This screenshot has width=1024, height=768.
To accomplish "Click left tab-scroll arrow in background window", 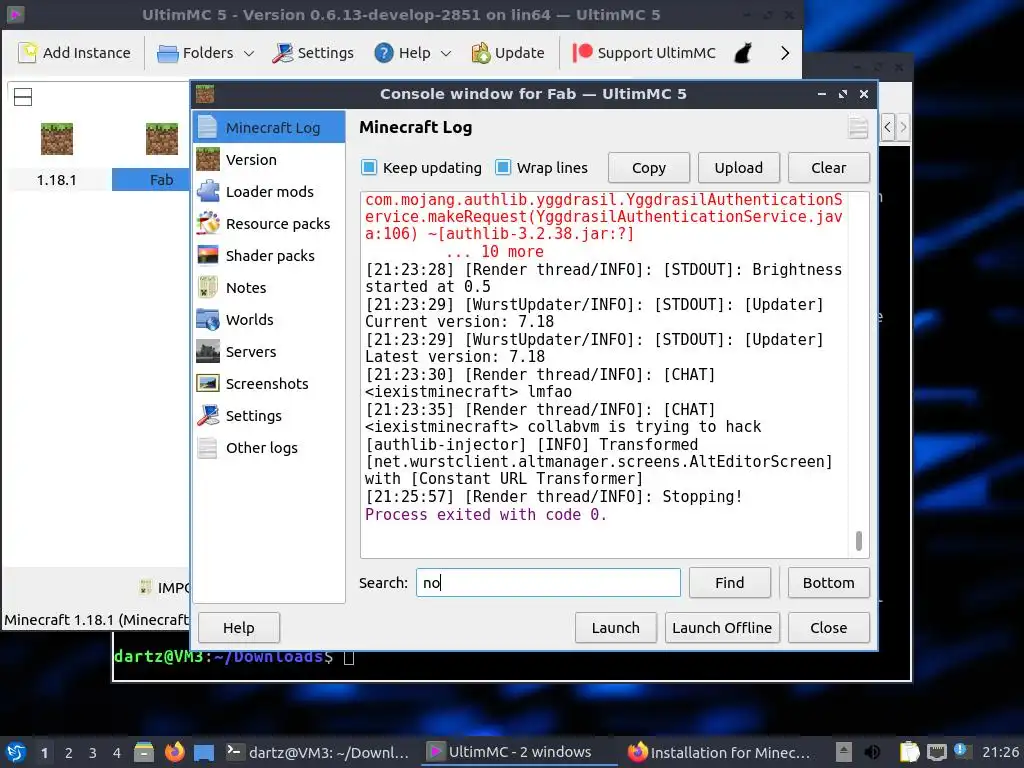I will 887,127.
